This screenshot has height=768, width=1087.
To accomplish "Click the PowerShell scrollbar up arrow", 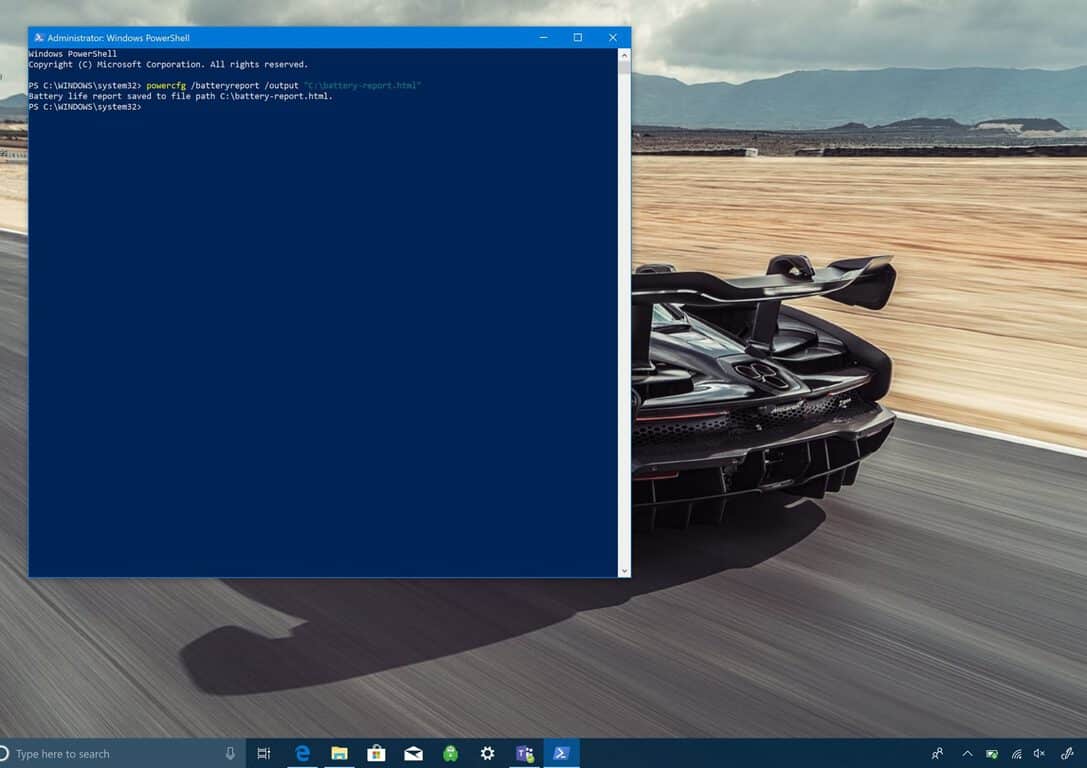I will click(x=624, y=55).
